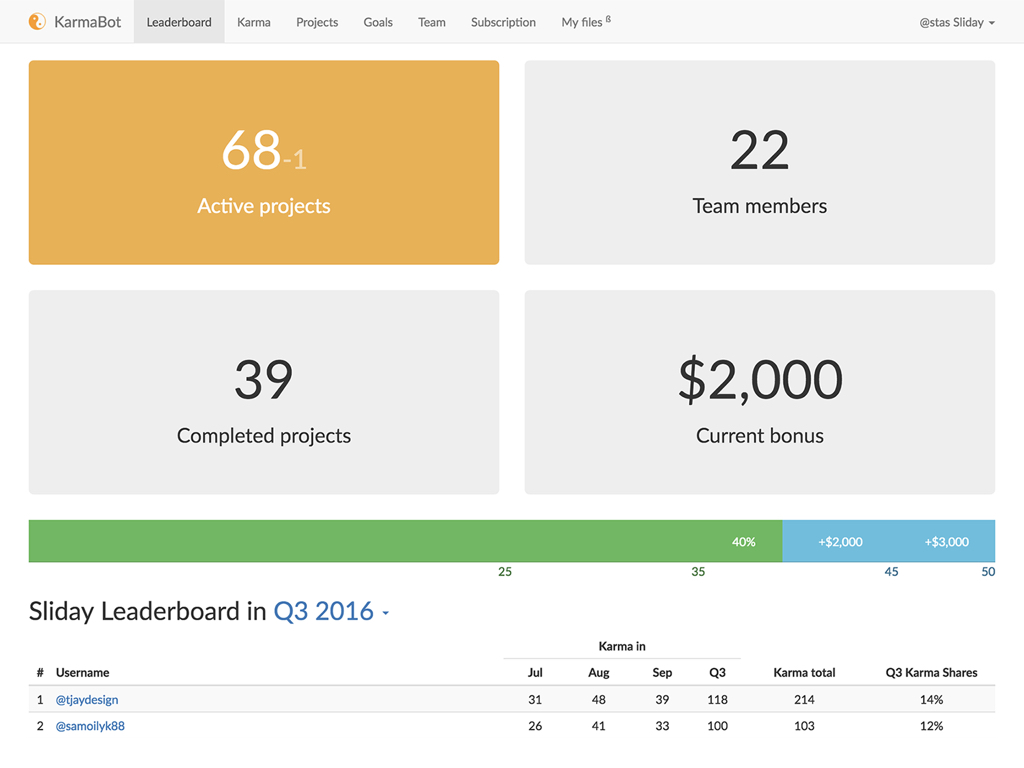Click the Completed projects card
The image size is (1024, 768).
(264, 392)
